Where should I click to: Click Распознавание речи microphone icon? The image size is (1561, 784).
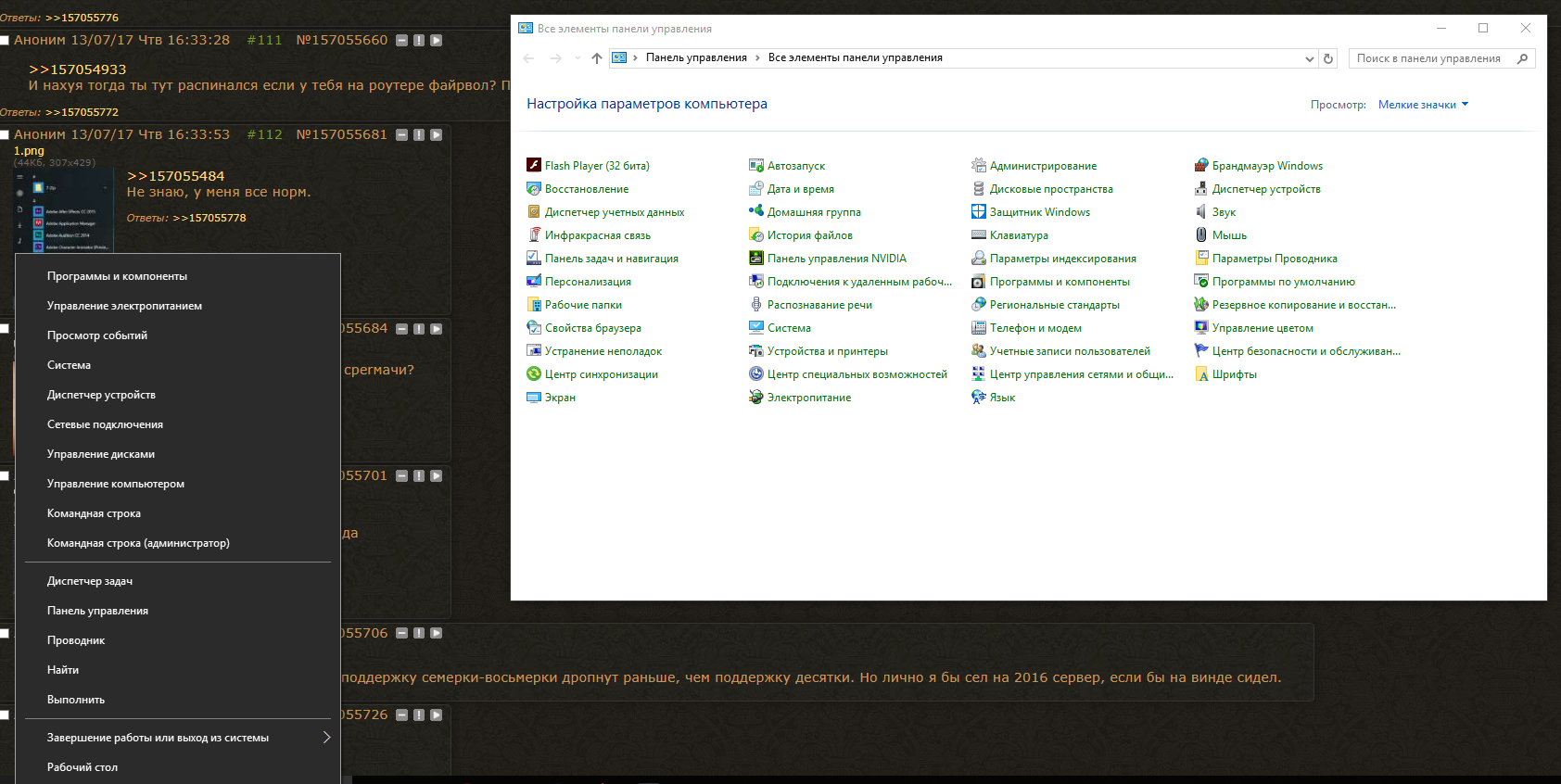(x=756, y=305)
